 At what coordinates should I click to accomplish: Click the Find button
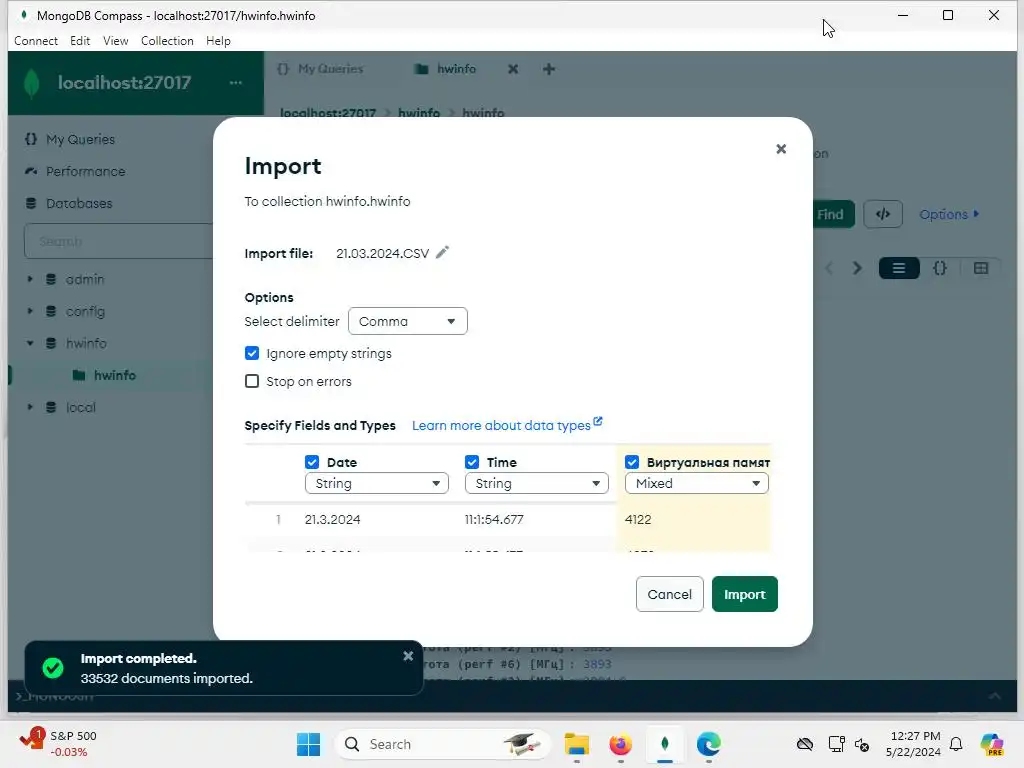[833, 214]
